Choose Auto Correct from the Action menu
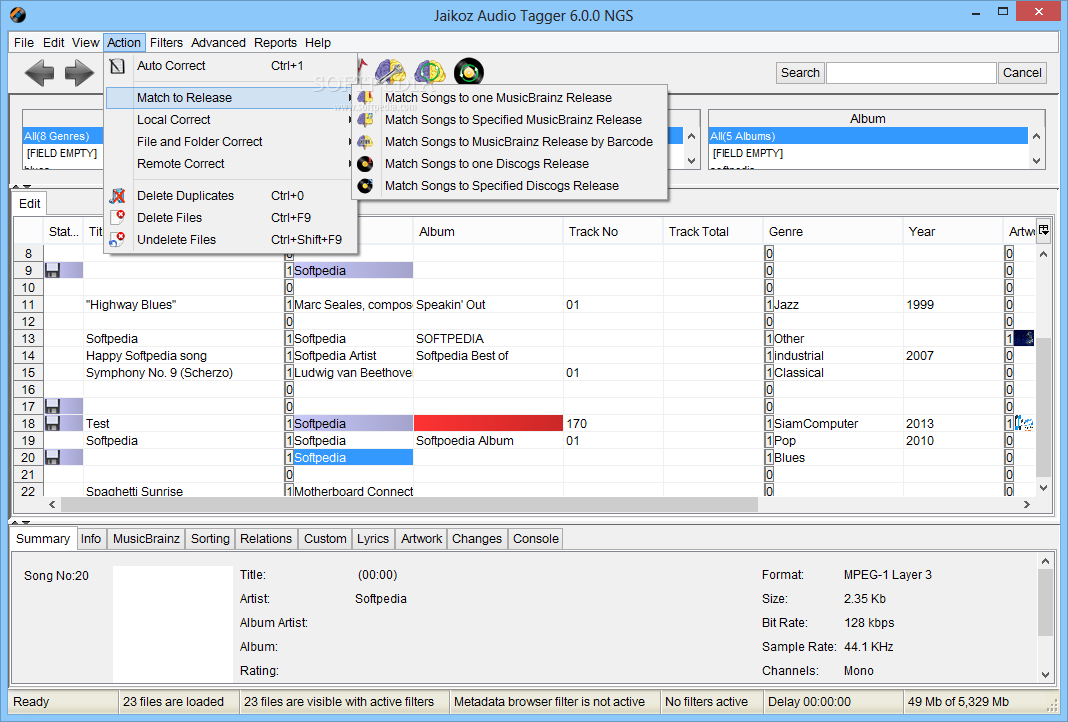Screen dimensions: 1068x722 pos(230,65)
